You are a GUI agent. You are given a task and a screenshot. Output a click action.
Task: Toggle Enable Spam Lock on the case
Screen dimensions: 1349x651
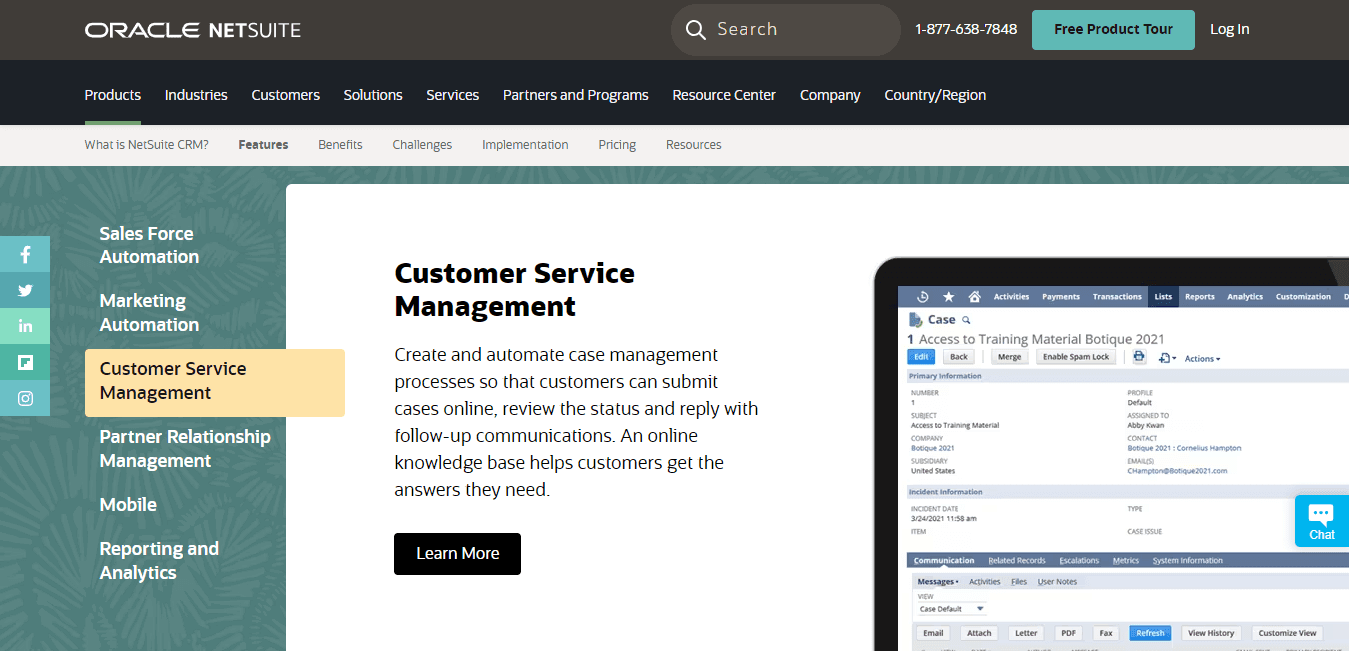[1076, 356]
